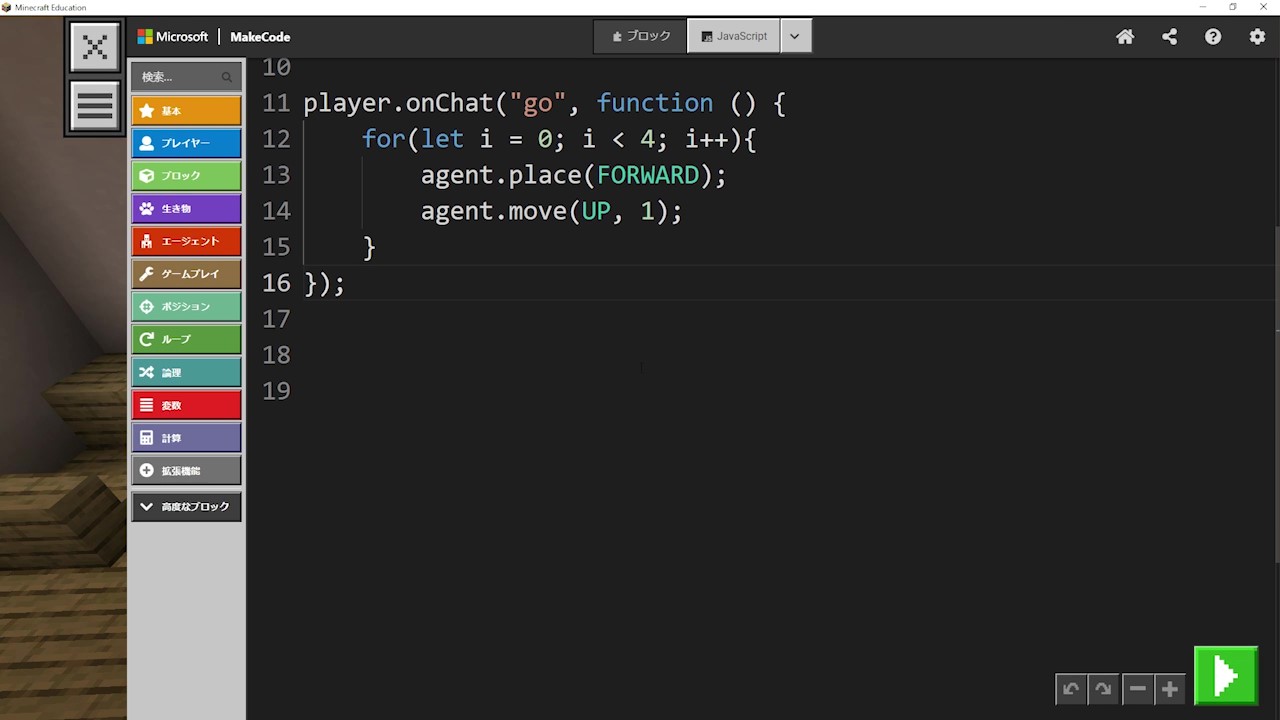Toggle the hamburger menu panel button
Viewport: 1280px width, 720px height.
(95, 105)
